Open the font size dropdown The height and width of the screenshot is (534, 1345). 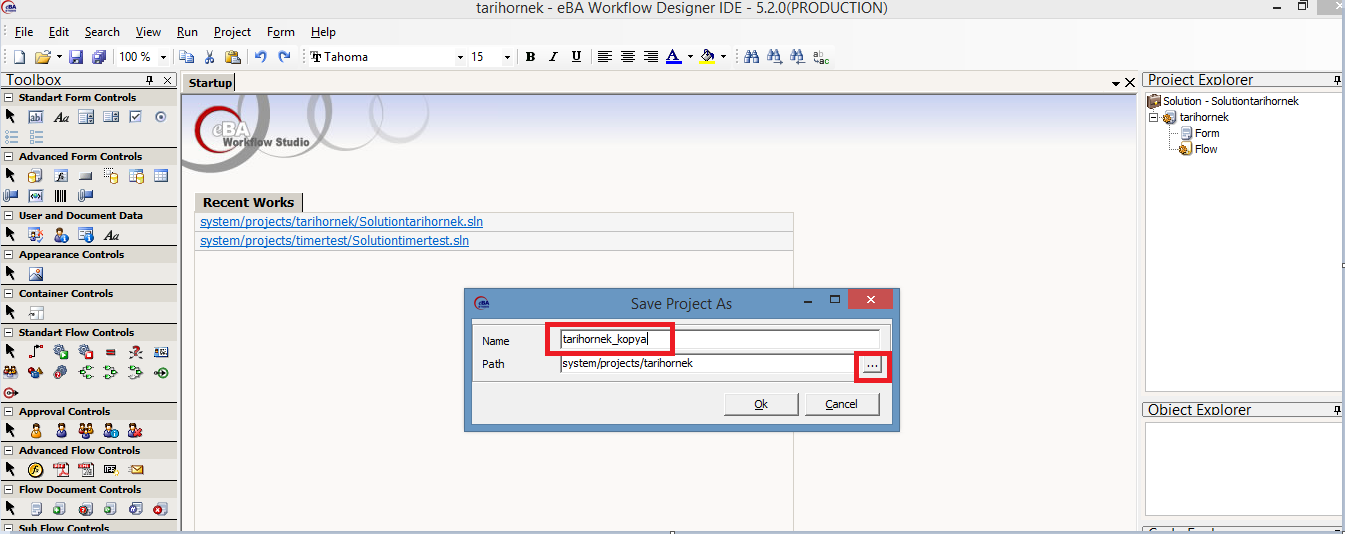[x=507, y=57]
